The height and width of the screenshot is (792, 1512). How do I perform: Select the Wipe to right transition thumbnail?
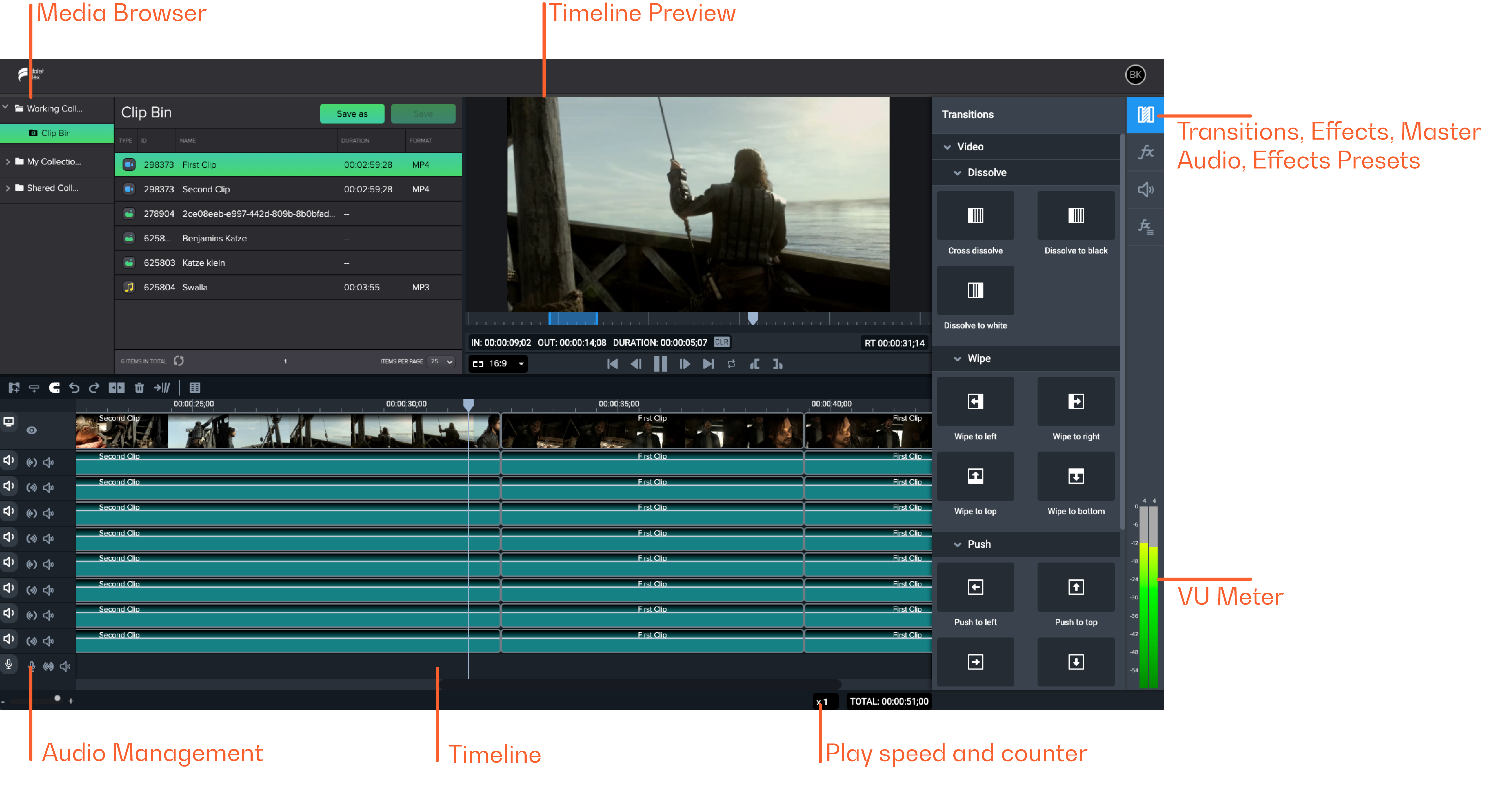[1076, 401]
